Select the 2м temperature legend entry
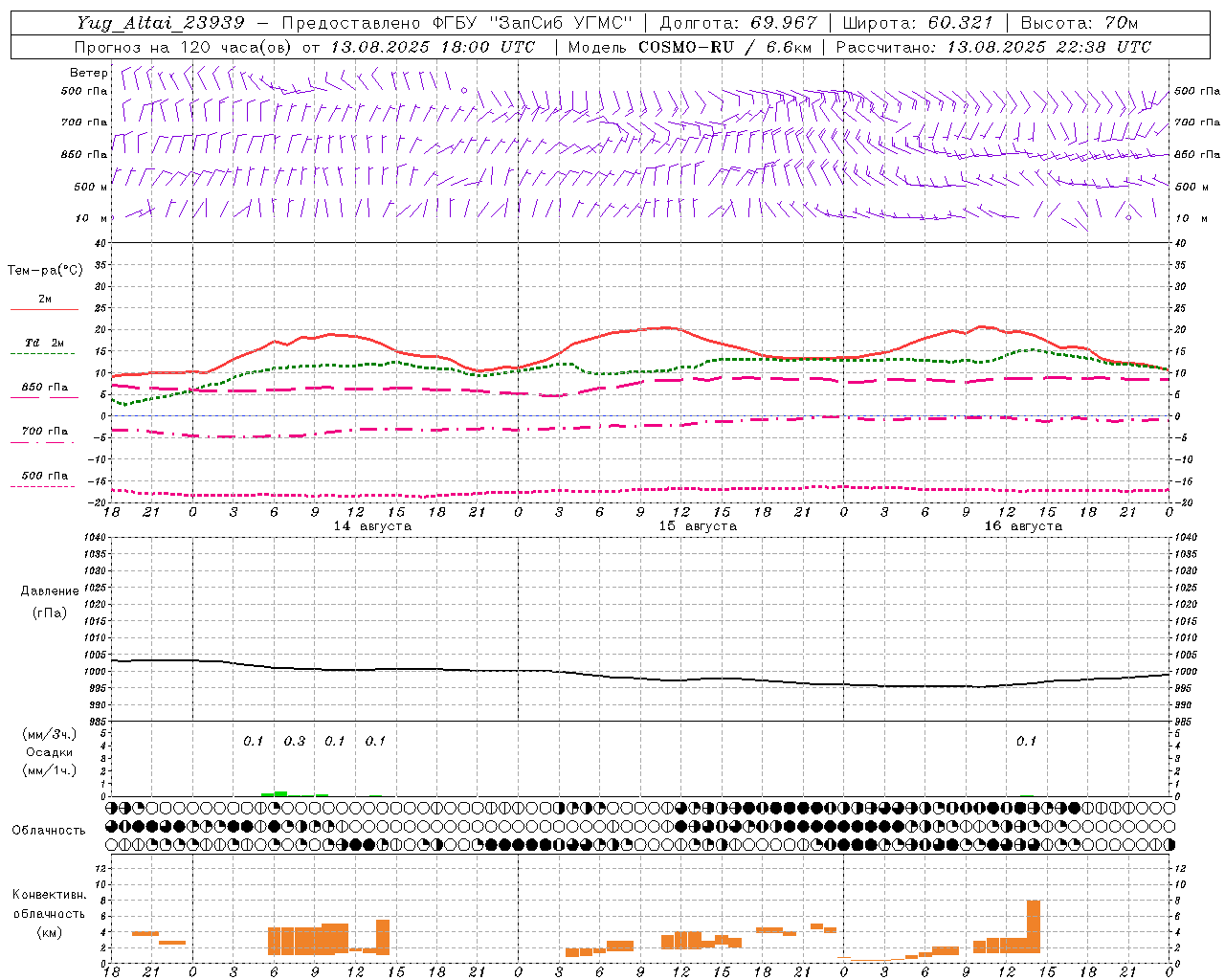 coord(45,300)
